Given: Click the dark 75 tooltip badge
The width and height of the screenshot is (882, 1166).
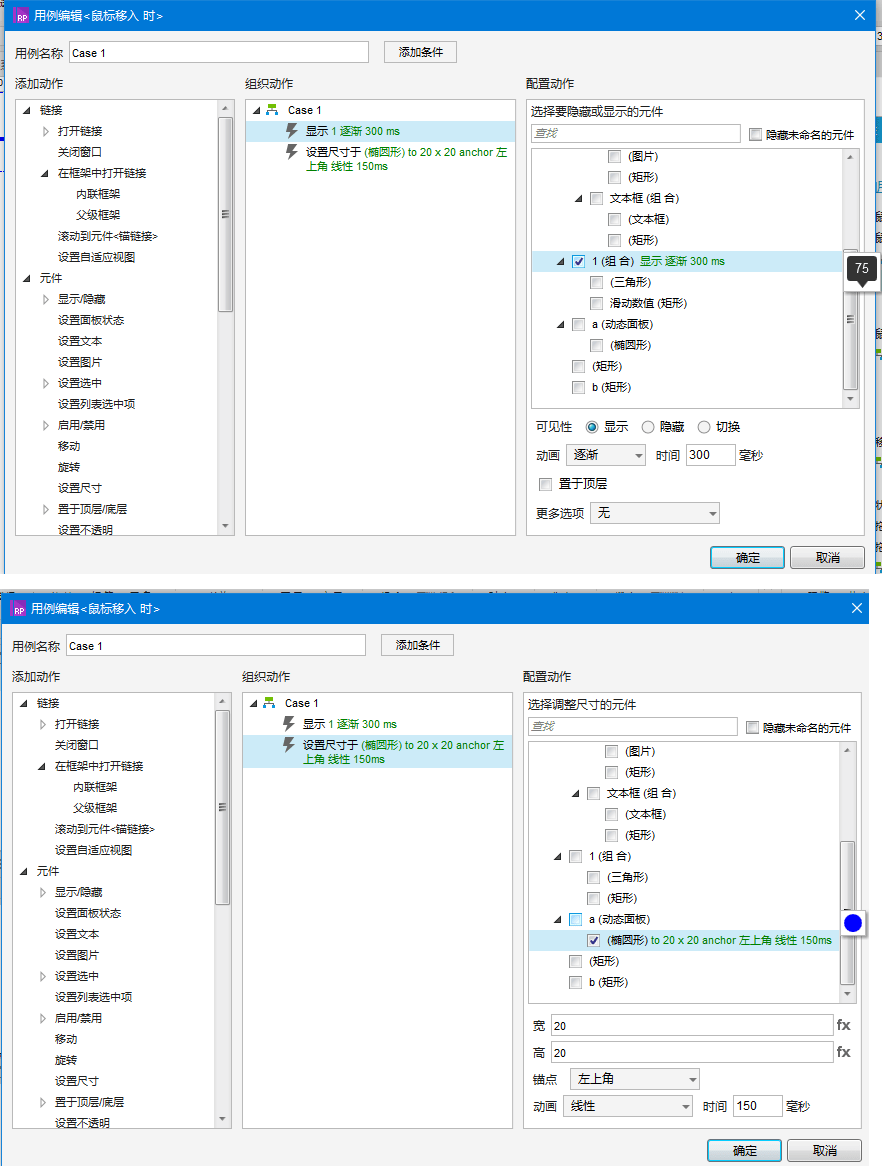Looking at the screenshot, I should point(861,269).
